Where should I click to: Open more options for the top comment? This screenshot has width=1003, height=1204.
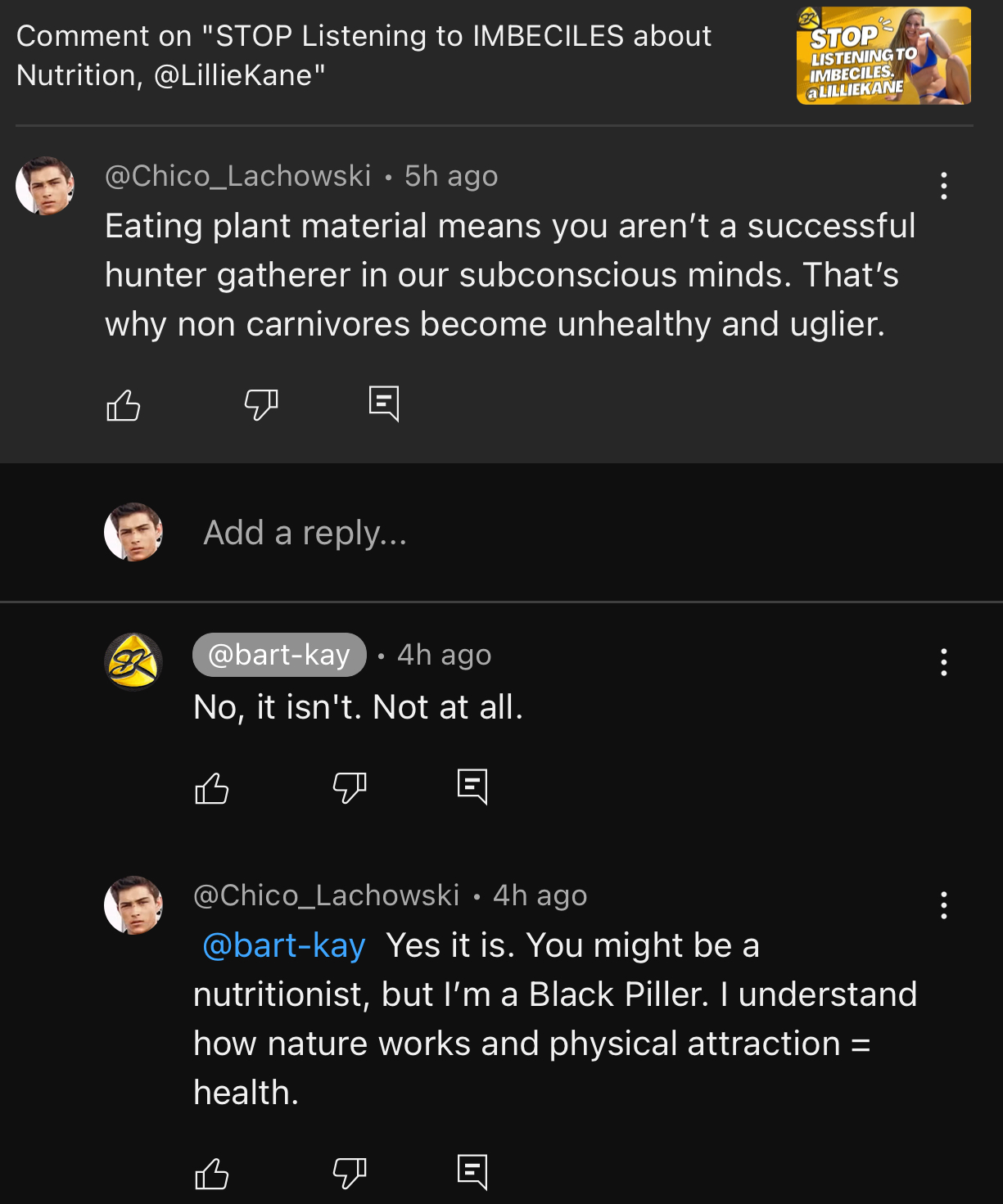944,186
